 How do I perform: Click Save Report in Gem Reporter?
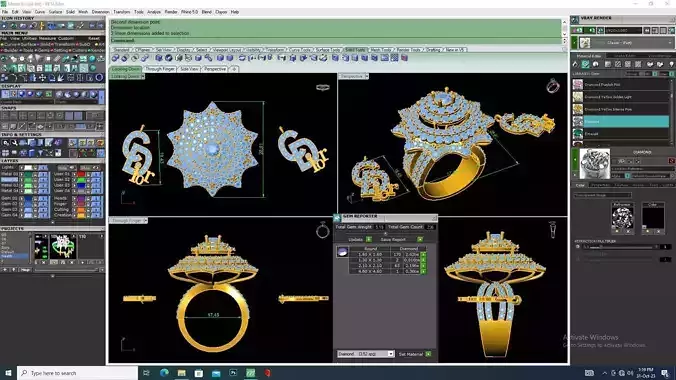(393, 239)
